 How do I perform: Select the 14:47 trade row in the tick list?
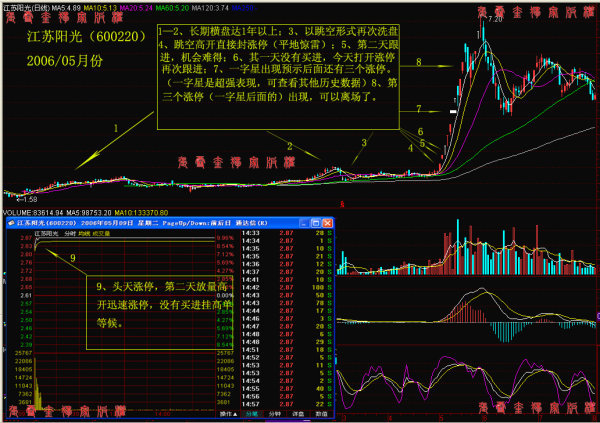coord(288,326)
